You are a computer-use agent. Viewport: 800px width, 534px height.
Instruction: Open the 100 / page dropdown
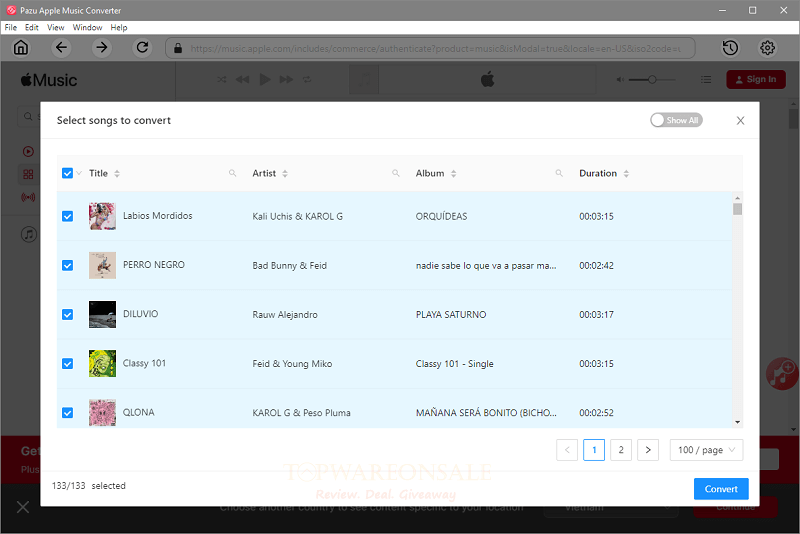pyautogui.click(x=706, y=450)
